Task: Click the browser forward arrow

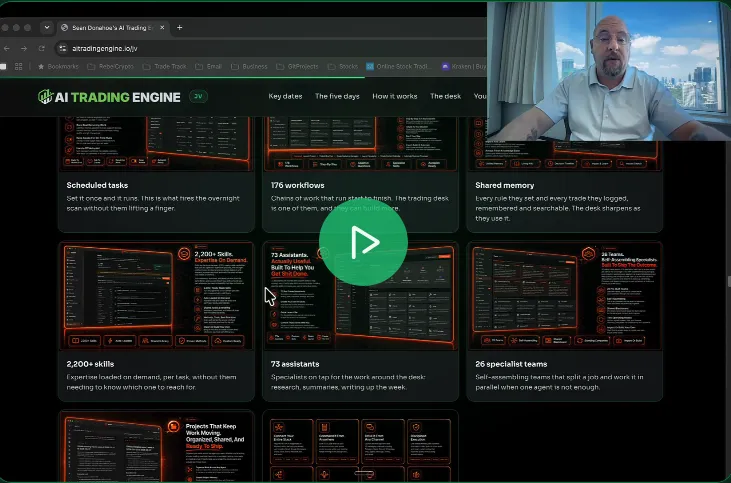Action: [x=24, y=48]
